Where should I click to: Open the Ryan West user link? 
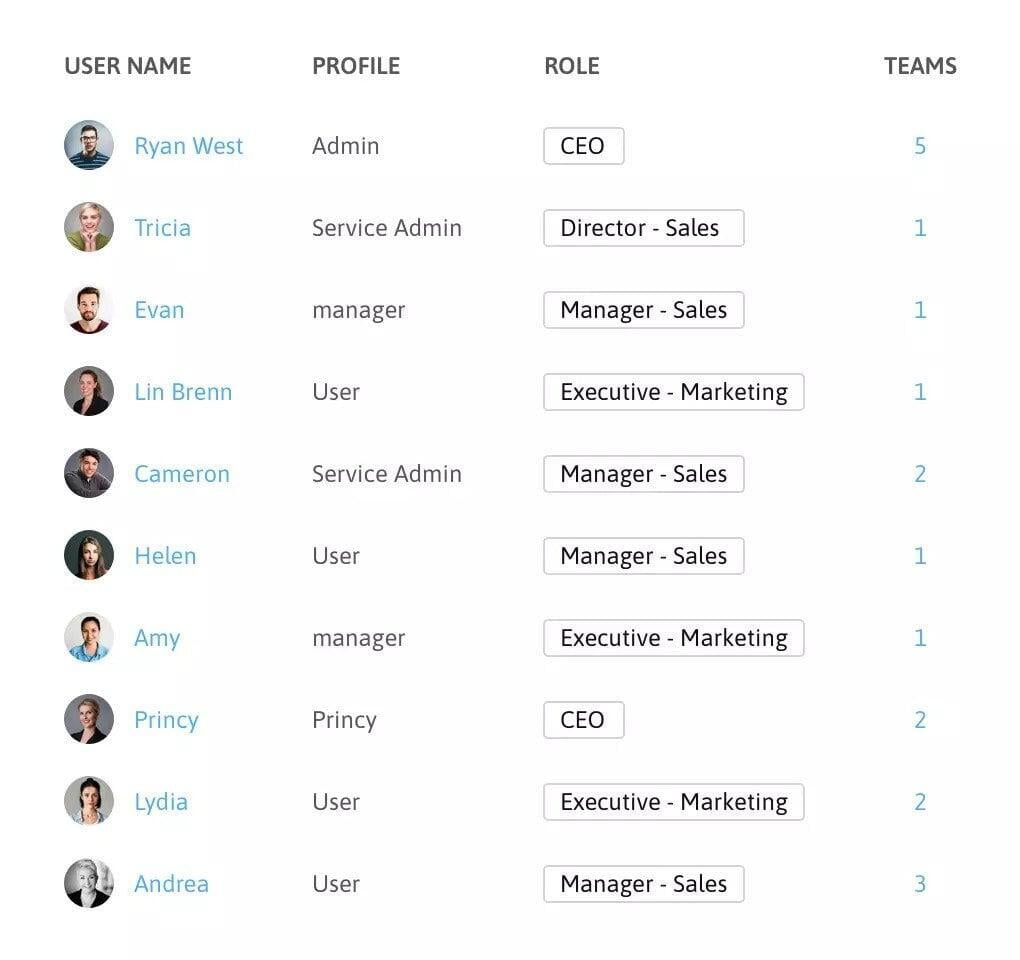point(189,146)
